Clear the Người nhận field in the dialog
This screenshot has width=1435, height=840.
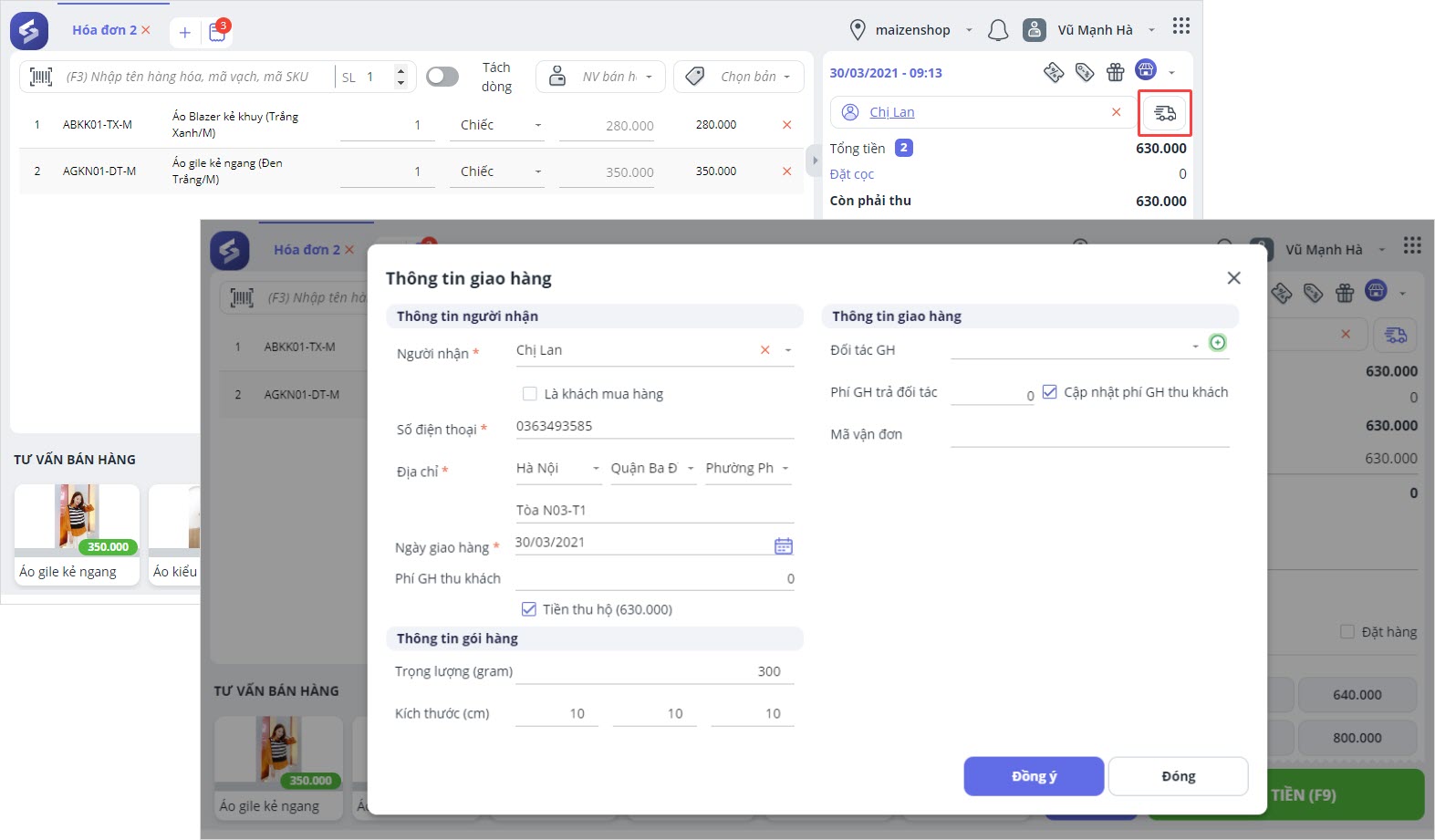764,350
